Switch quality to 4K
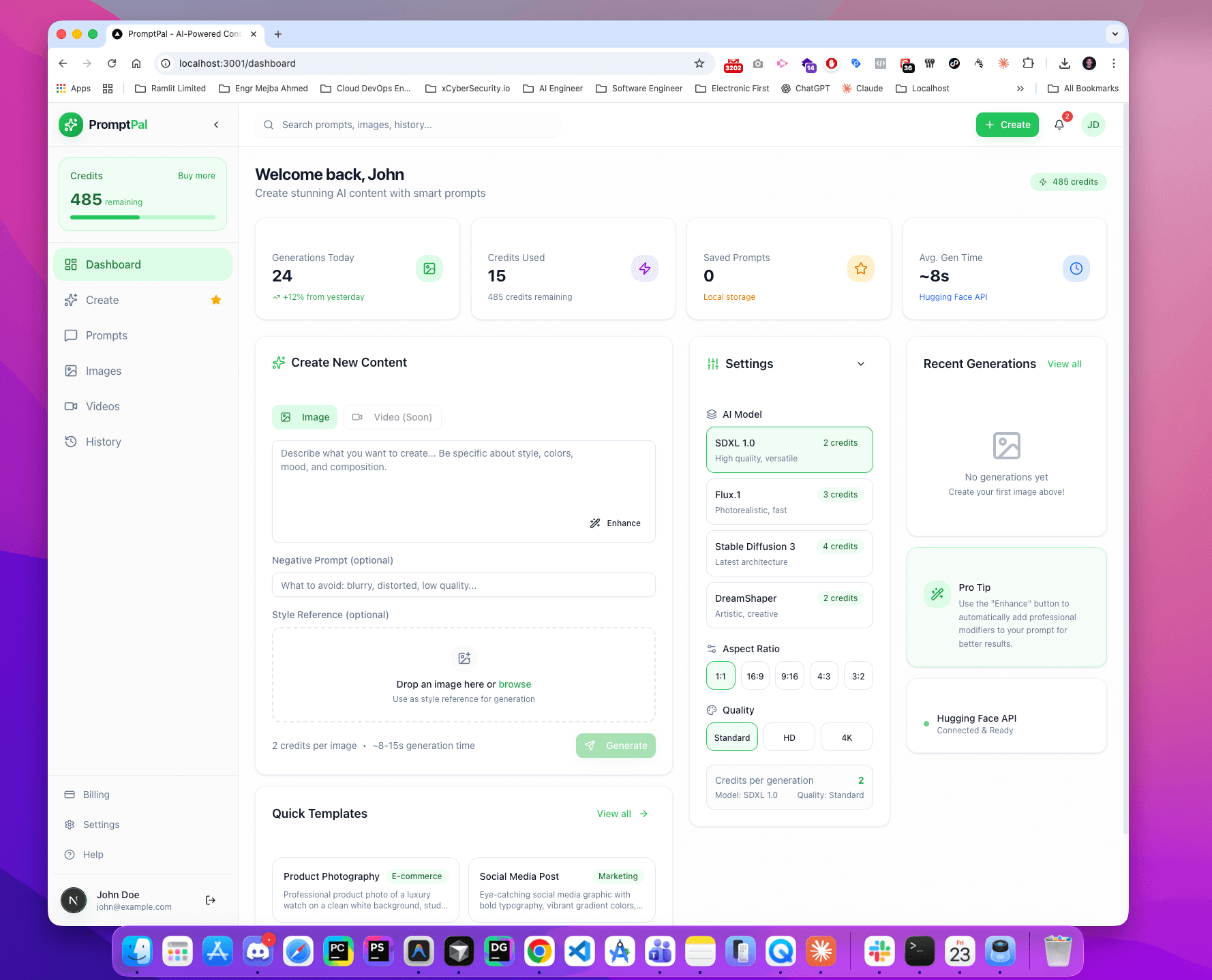 pyautogui.click(x=846, y=737)
